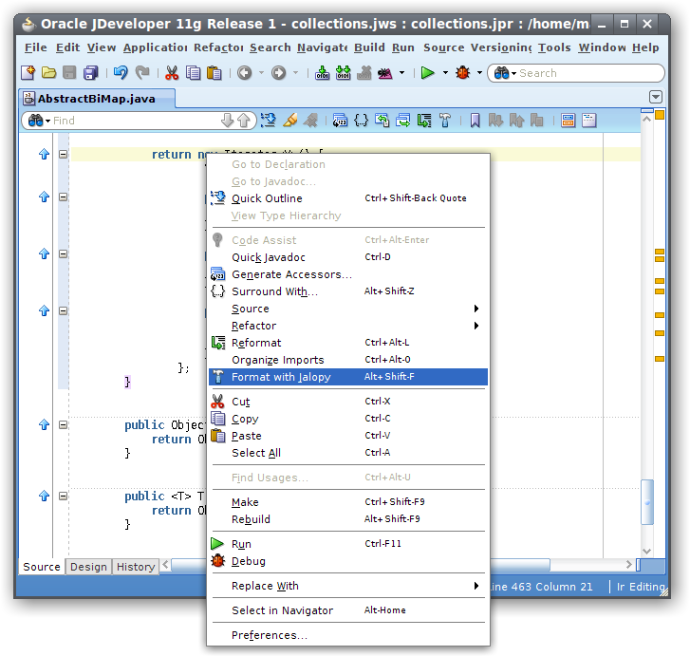Click override arrow beside 'return new' line

[x=44, y=154]
